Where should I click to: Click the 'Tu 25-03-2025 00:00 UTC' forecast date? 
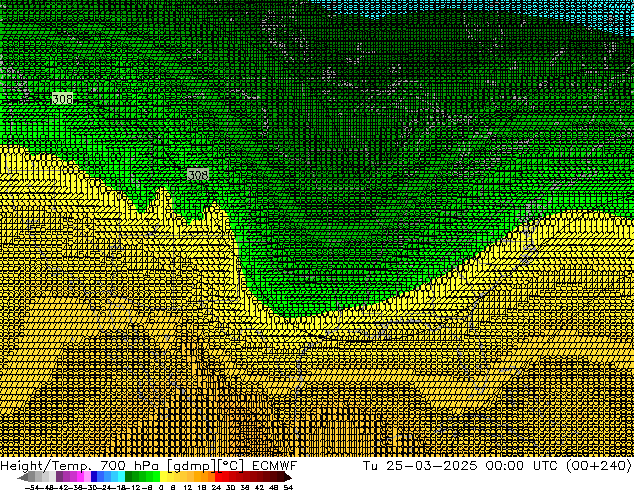(x=460, y=465)
